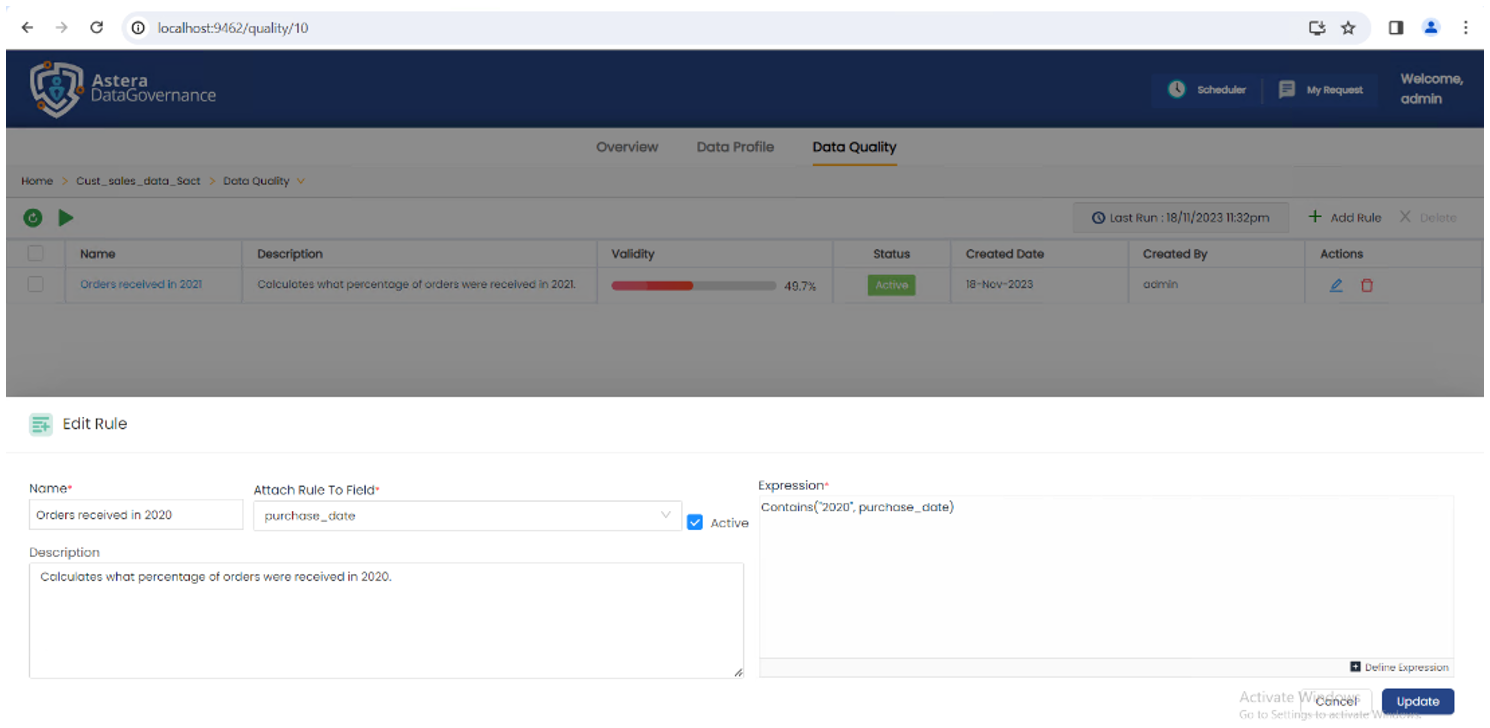The width and height of the screenshot is (1490, 728).
Task: Open My Request message icon
Action: pyautogui.click(x=1287, y=89)
